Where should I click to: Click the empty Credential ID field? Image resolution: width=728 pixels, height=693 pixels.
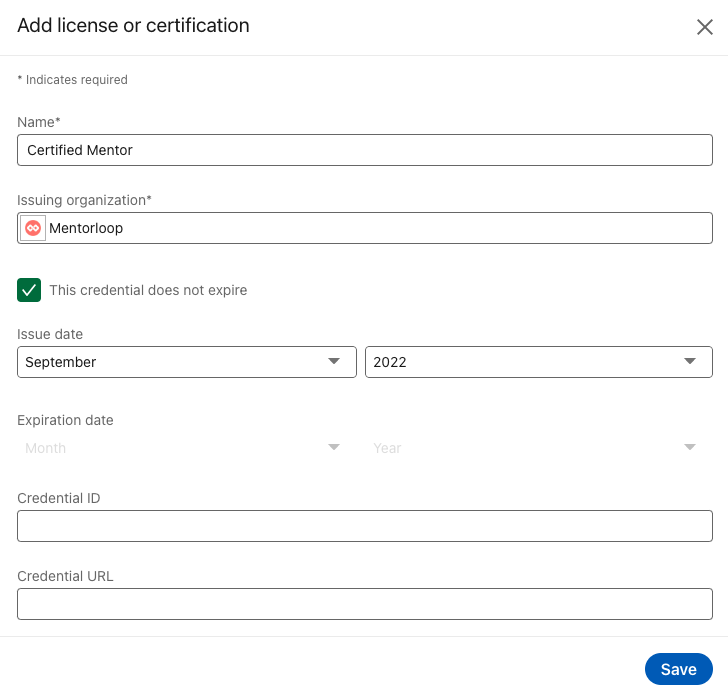tap(365, 526)
